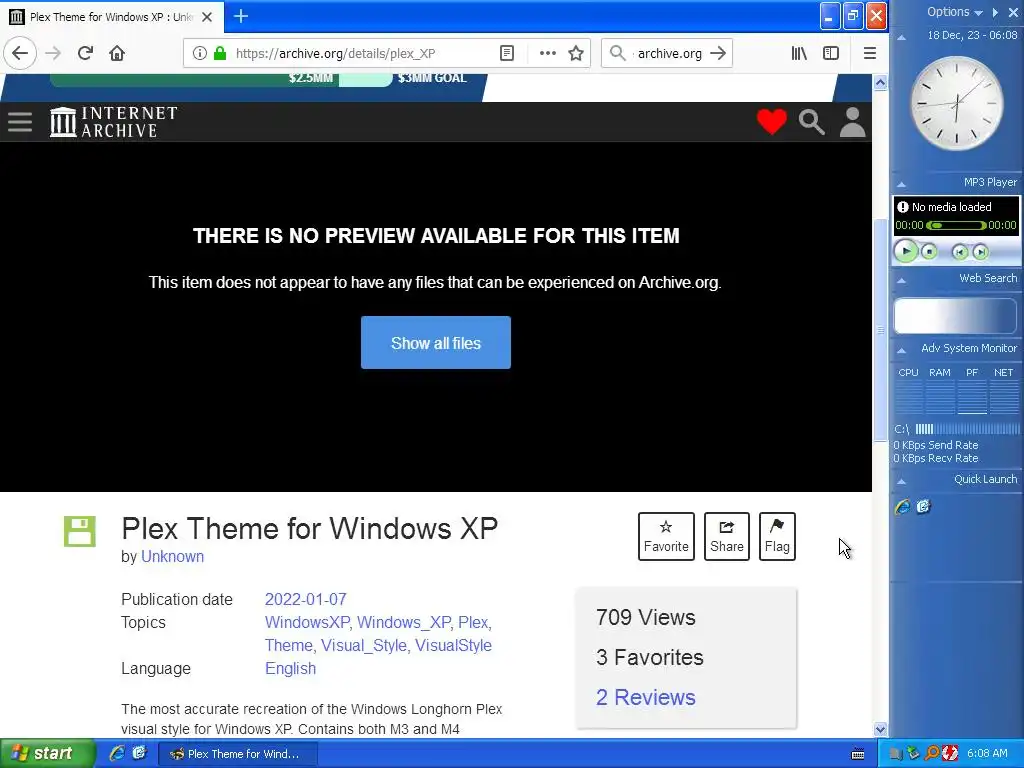This screenshot has height=768, width=1024.
Task: Open the 2 Reviews link
Action: click(x=645, y=697)
